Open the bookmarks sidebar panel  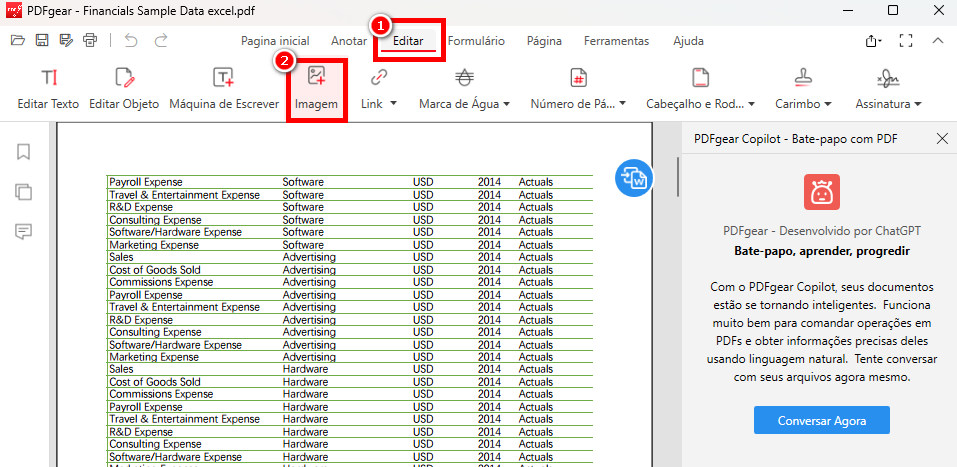point(24,152)
